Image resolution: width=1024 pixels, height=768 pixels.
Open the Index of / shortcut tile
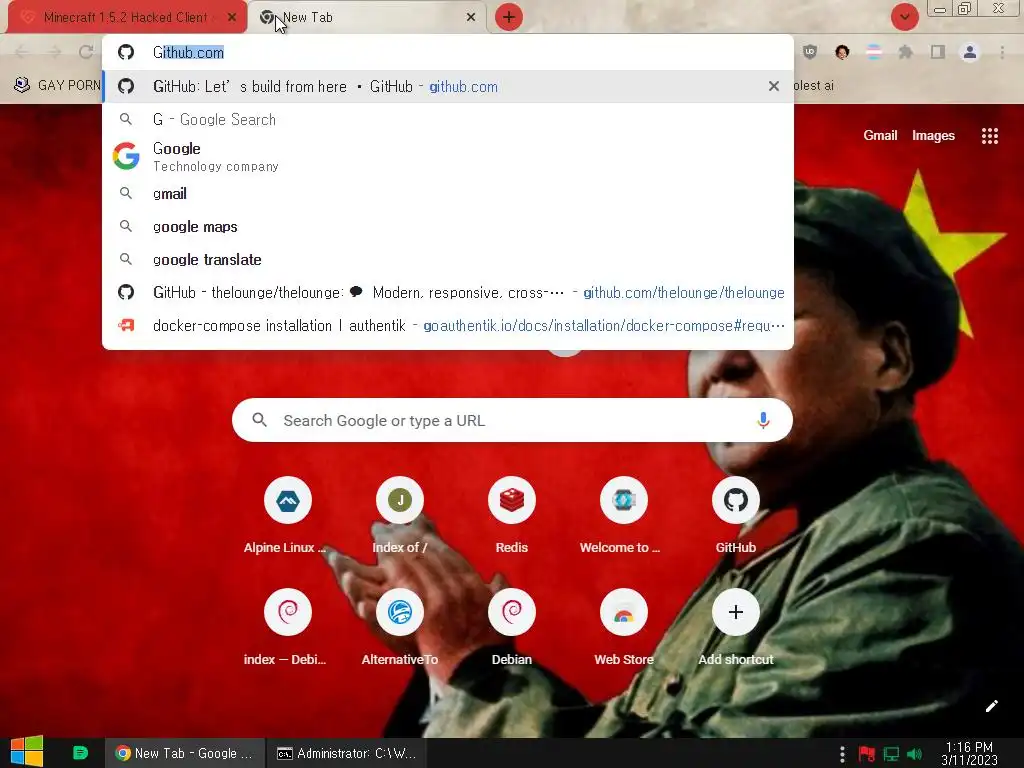pos(400,516)
